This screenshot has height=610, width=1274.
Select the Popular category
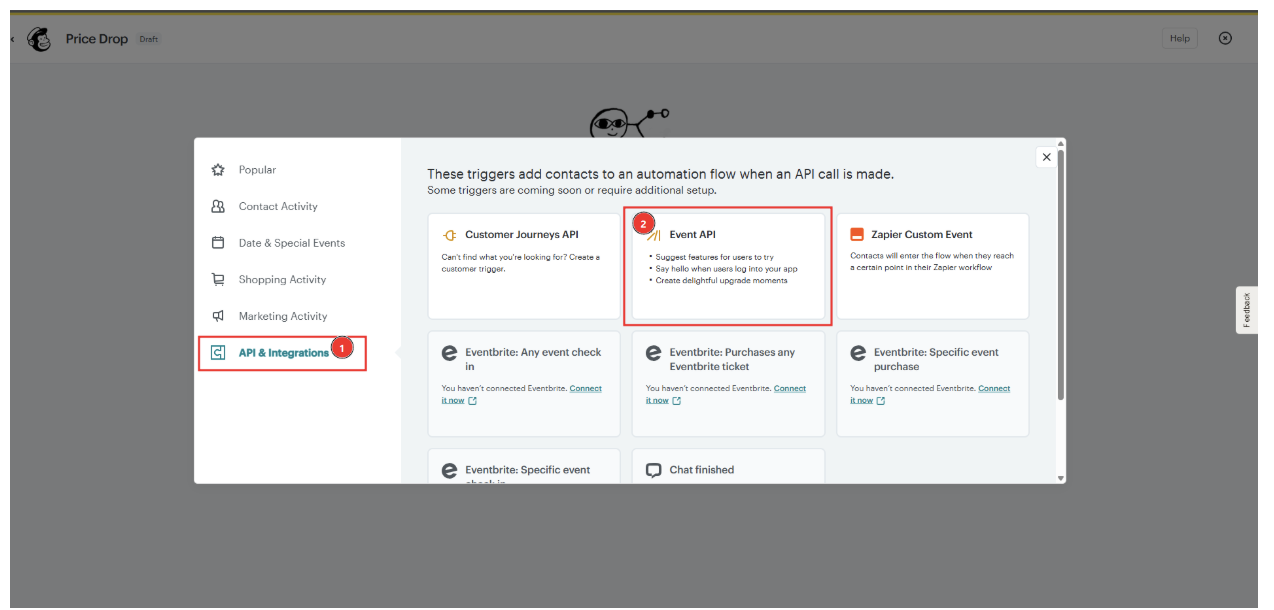click(x=257, y=170)
